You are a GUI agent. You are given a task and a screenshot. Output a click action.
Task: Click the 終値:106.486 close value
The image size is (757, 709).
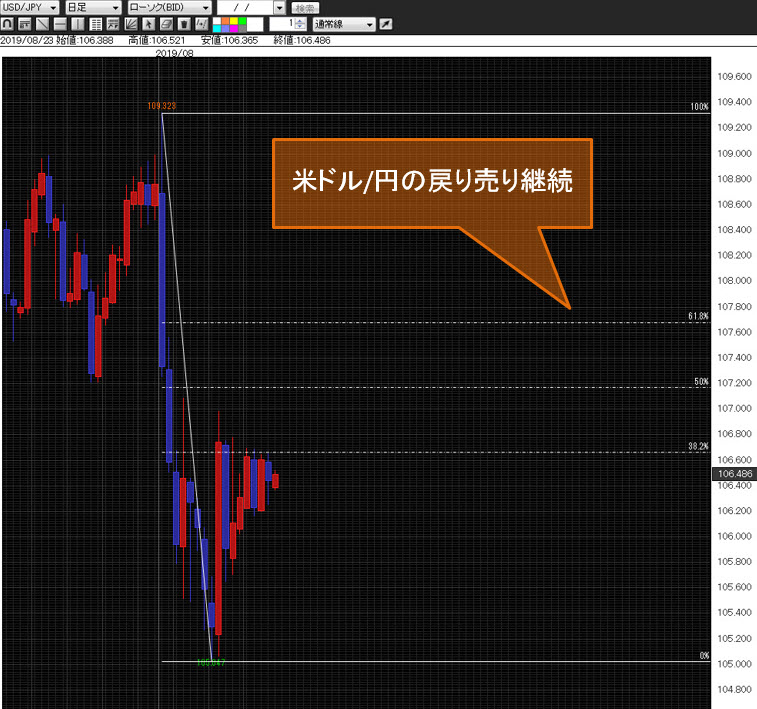coord(302,41)
